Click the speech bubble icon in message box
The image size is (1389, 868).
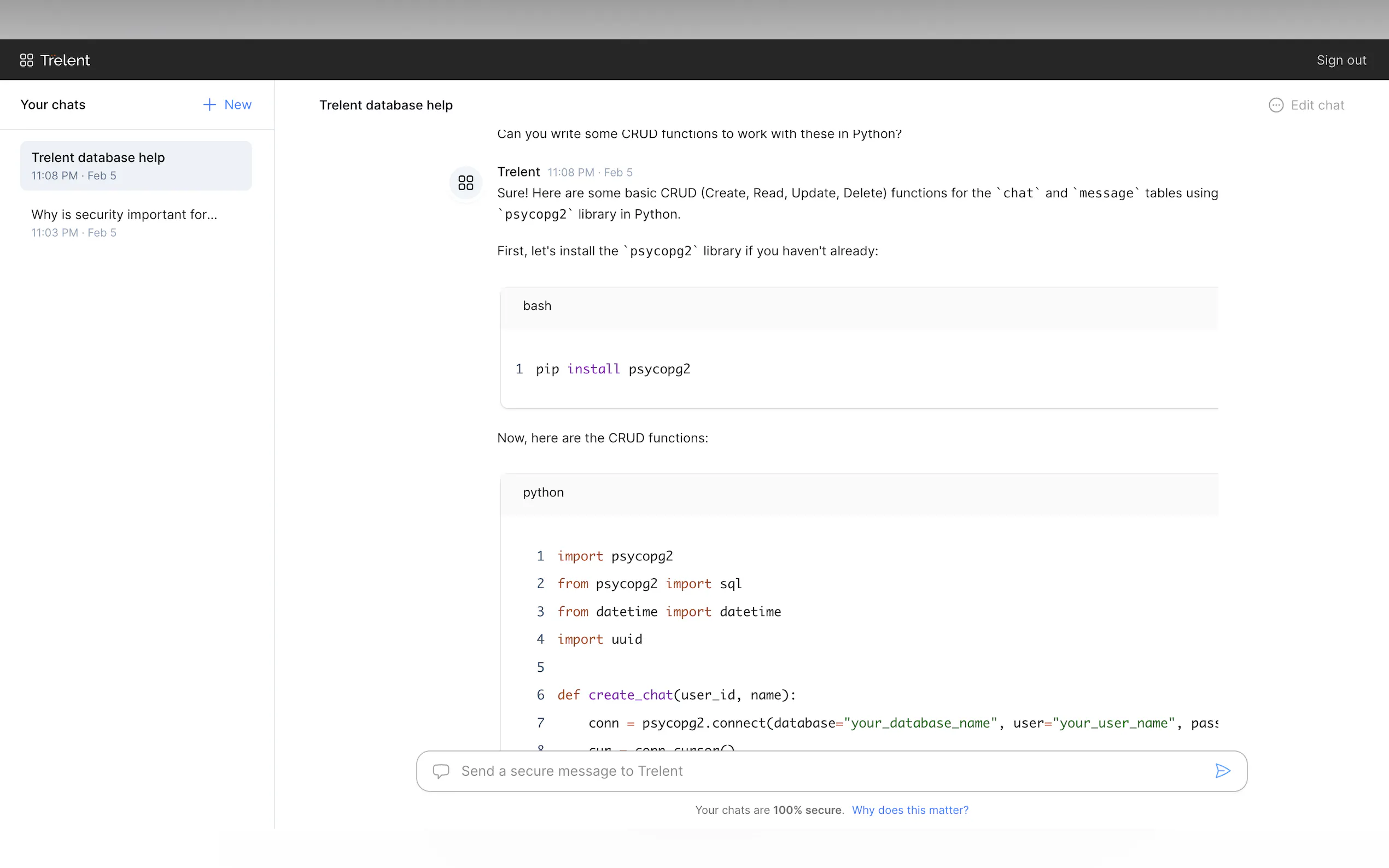tap(440, 771)
